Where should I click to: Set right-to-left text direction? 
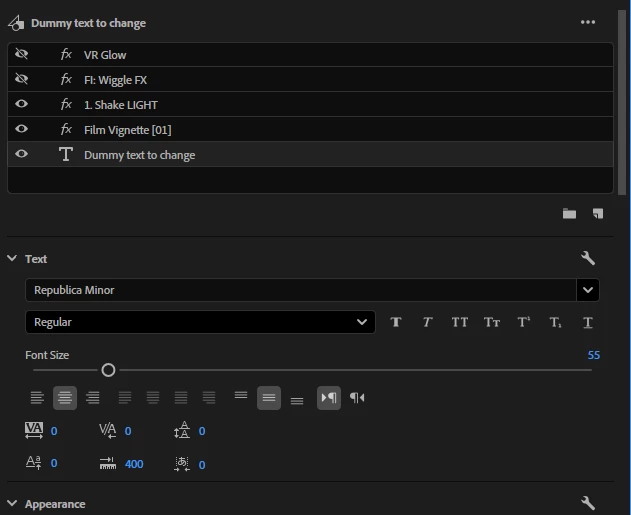pos(357,398)
